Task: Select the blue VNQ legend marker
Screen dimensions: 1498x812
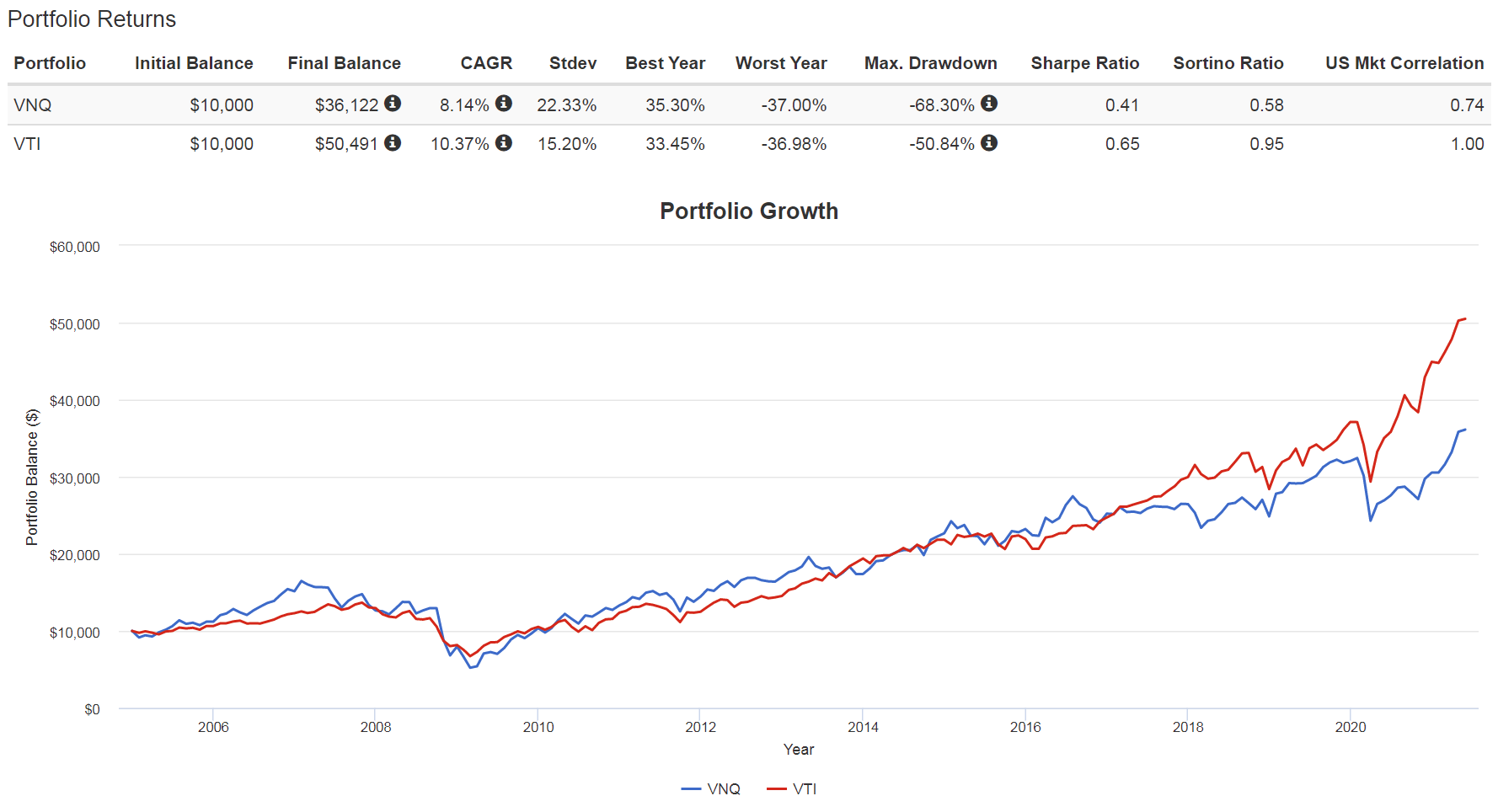Action: coord(693,788)
